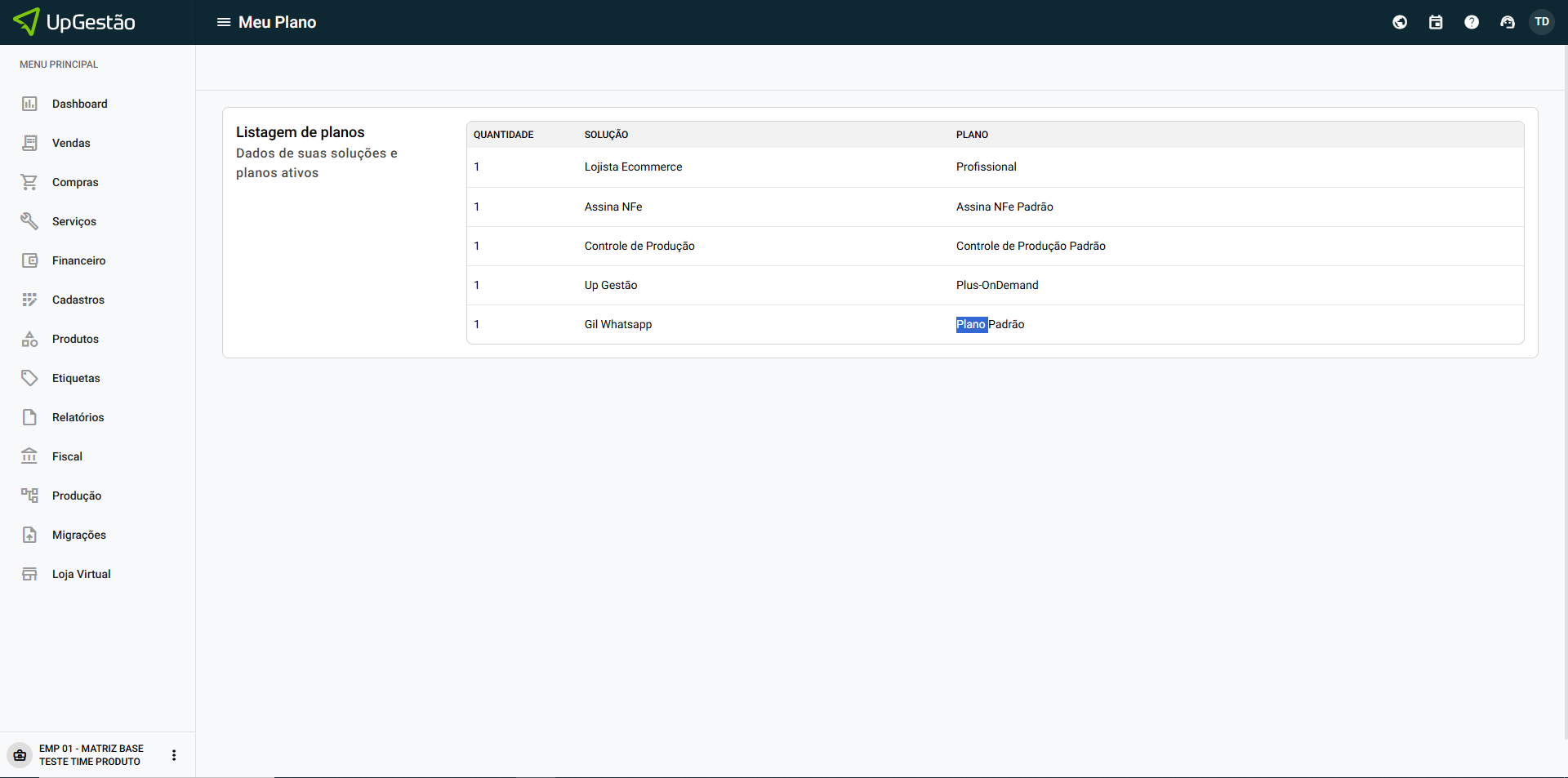
Task: Open the Relatórios menu item
Action: coord(78,417)
